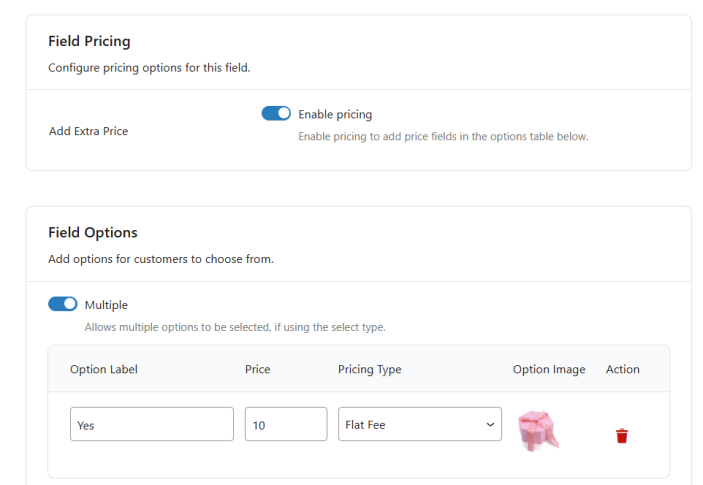The image size is (703, 485).
Task: Click the Pricing Type column header
Action: pos(369,369)
